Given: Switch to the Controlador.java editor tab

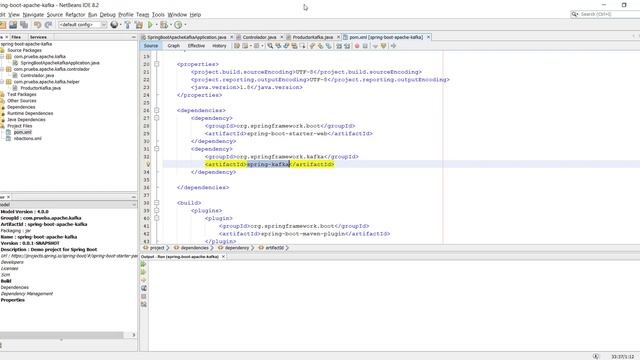Looking at the screenshot, I should [259, 37].
